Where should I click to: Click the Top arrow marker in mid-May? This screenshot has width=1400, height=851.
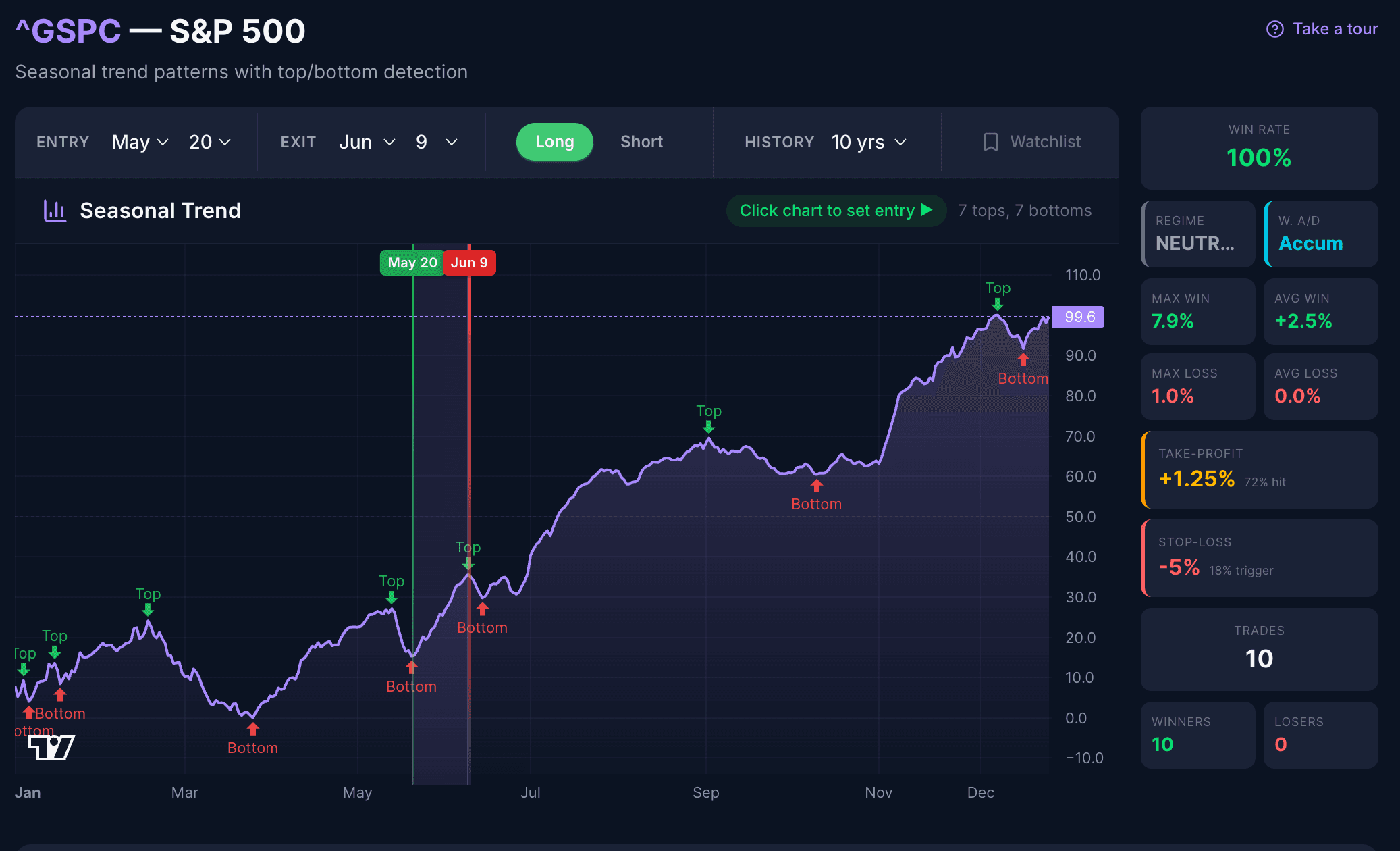point(392,597)
